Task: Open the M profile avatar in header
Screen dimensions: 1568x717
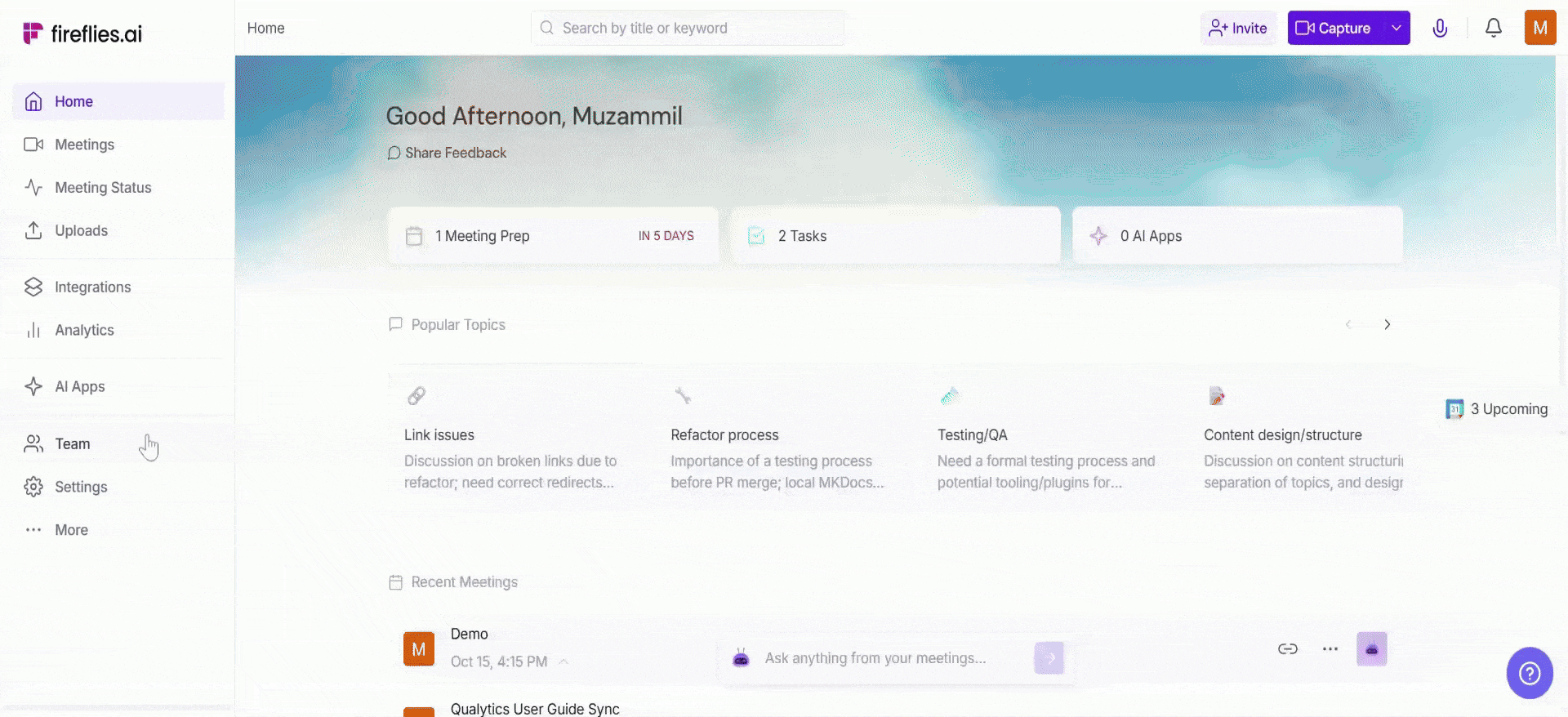Action: coord(1540,28)
